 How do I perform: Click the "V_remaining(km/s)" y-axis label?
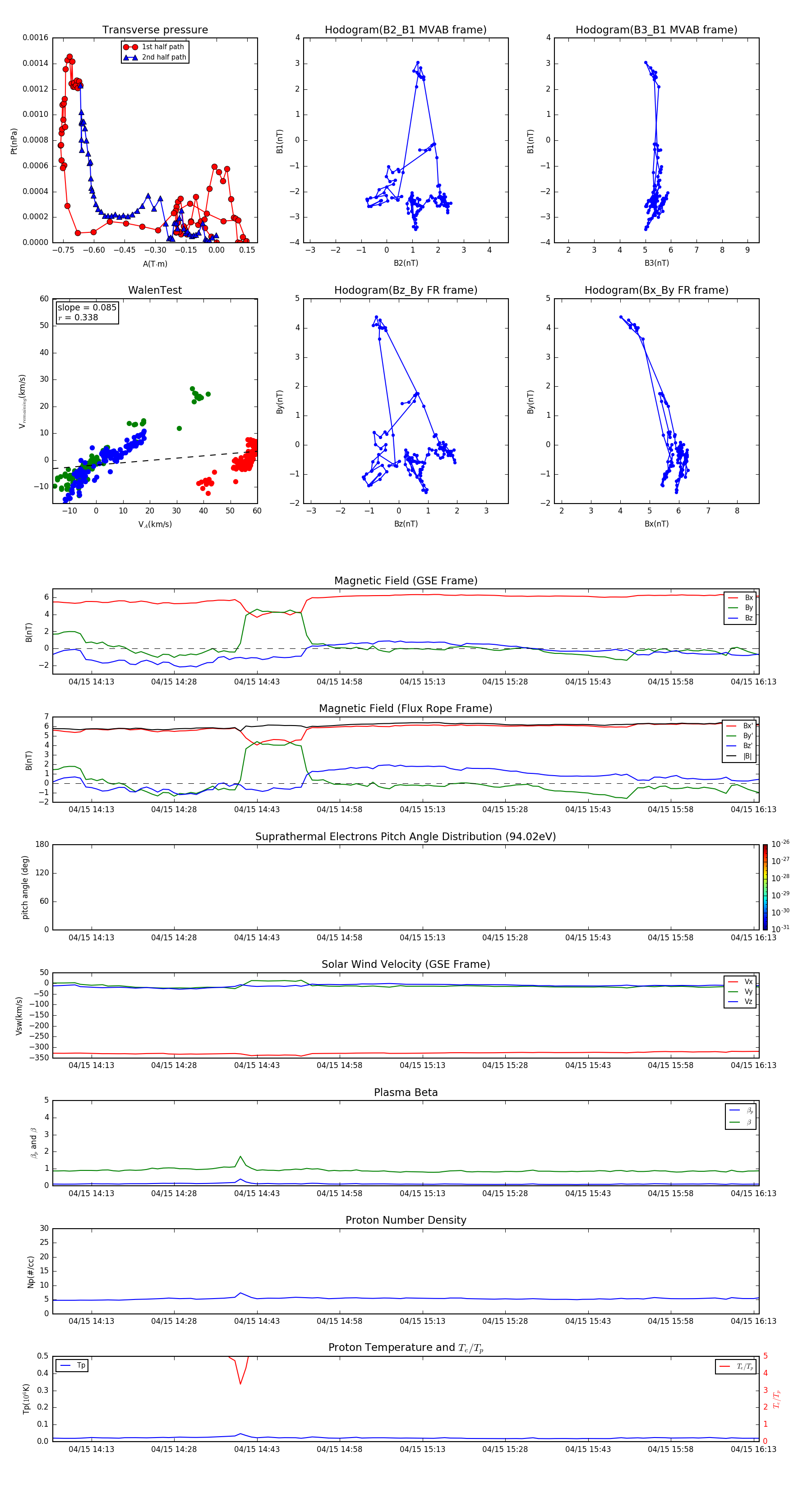(23, 401)
